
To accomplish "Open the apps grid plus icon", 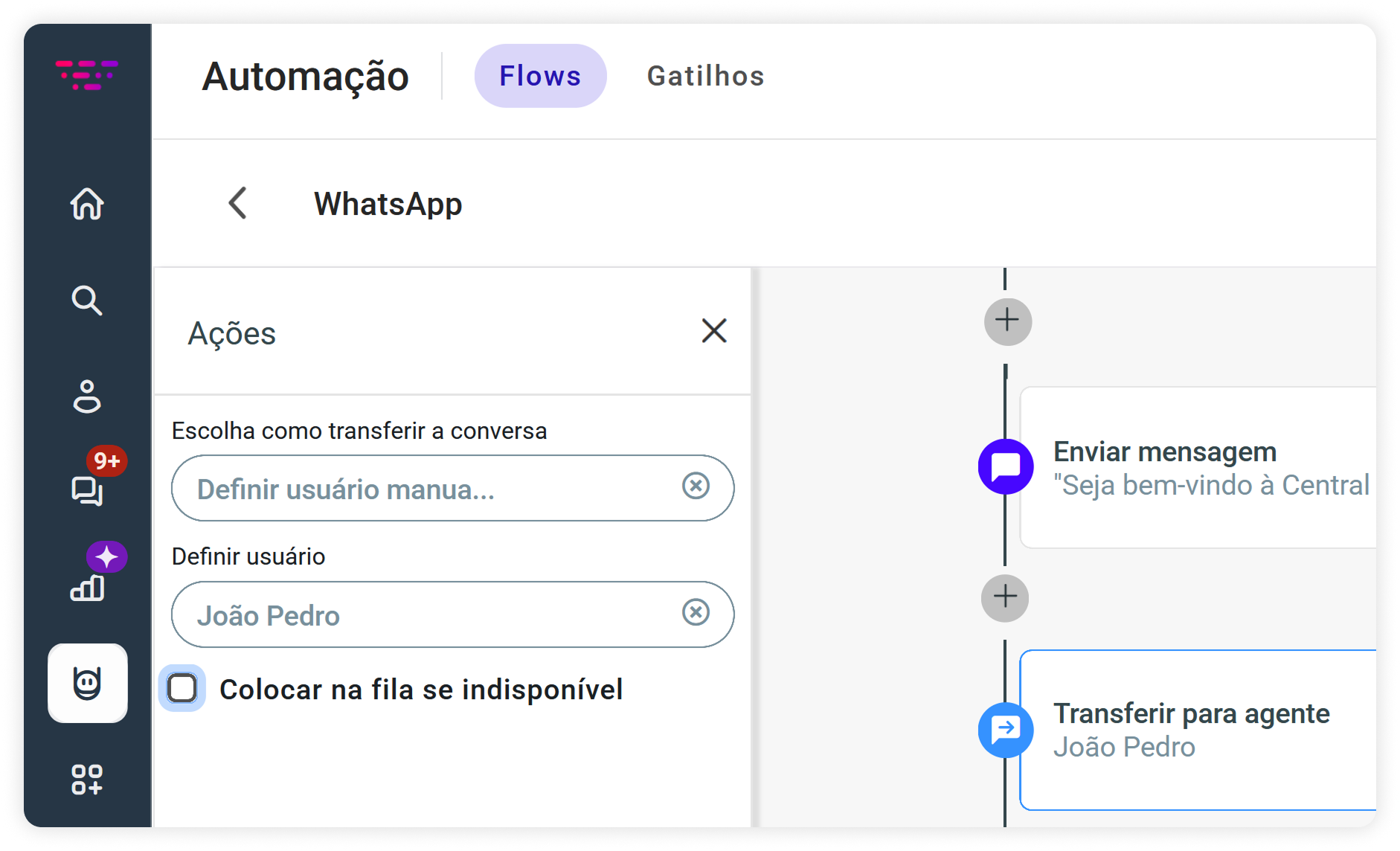I will 87,780.
